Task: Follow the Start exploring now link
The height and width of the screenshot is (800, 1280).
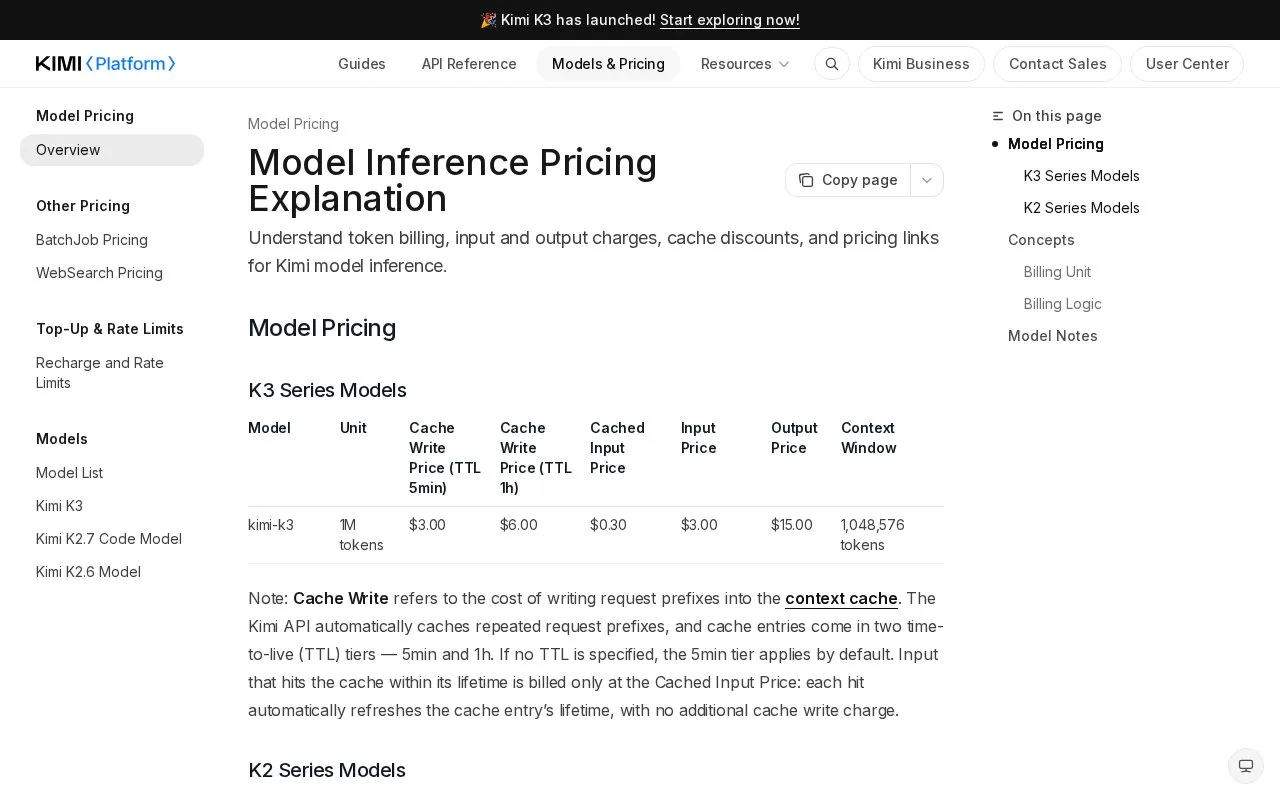Action: tap(730, 20)
